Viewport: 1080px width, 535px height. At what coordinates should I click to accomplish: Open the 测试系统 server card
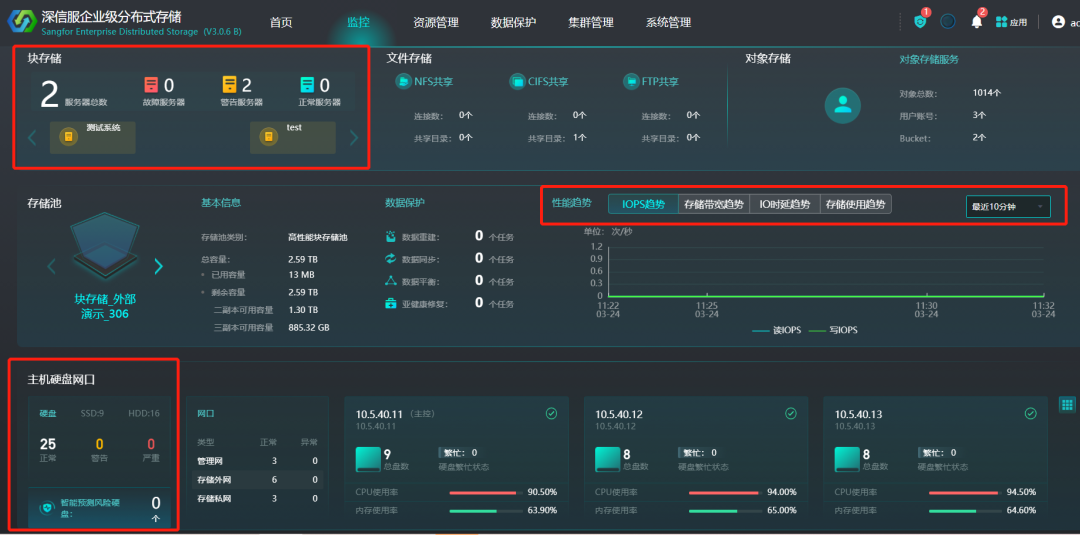(x=92, y=137)
